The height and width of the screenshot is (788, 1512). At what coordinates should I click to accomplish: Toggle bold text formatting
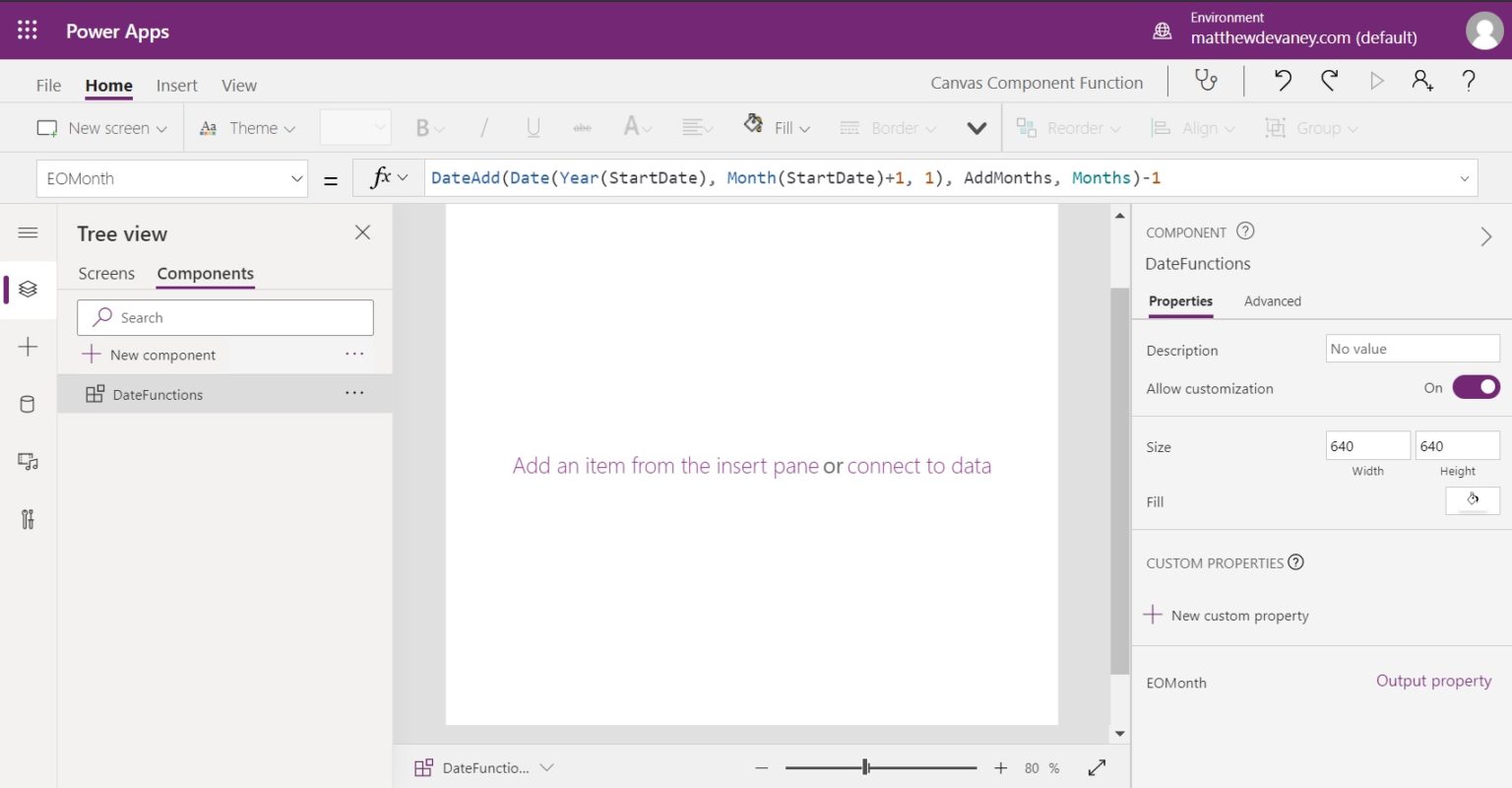[x=423, y=127]
